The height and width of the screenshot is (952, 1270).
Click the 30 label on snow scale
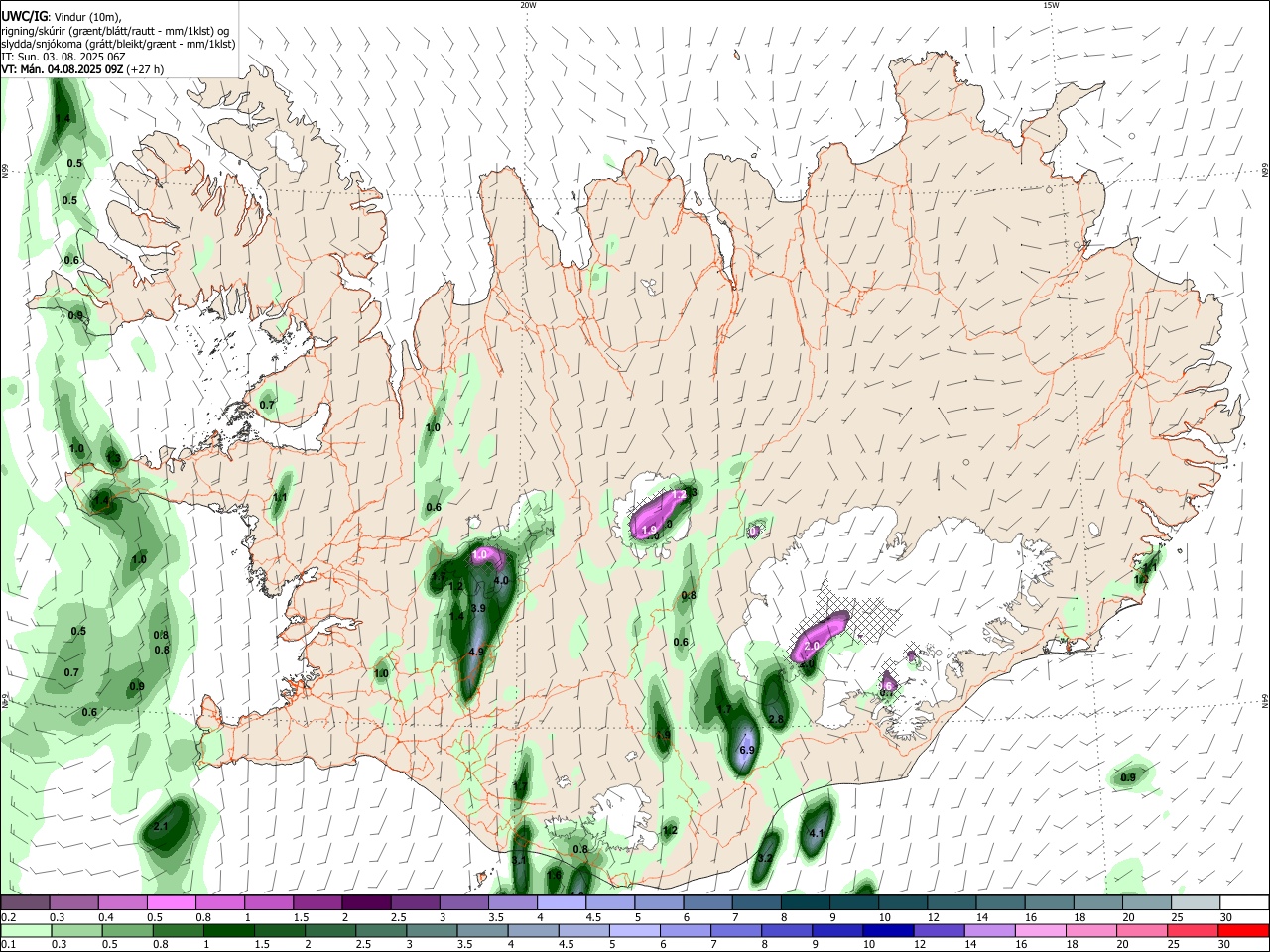click(x=1225, y=917)
